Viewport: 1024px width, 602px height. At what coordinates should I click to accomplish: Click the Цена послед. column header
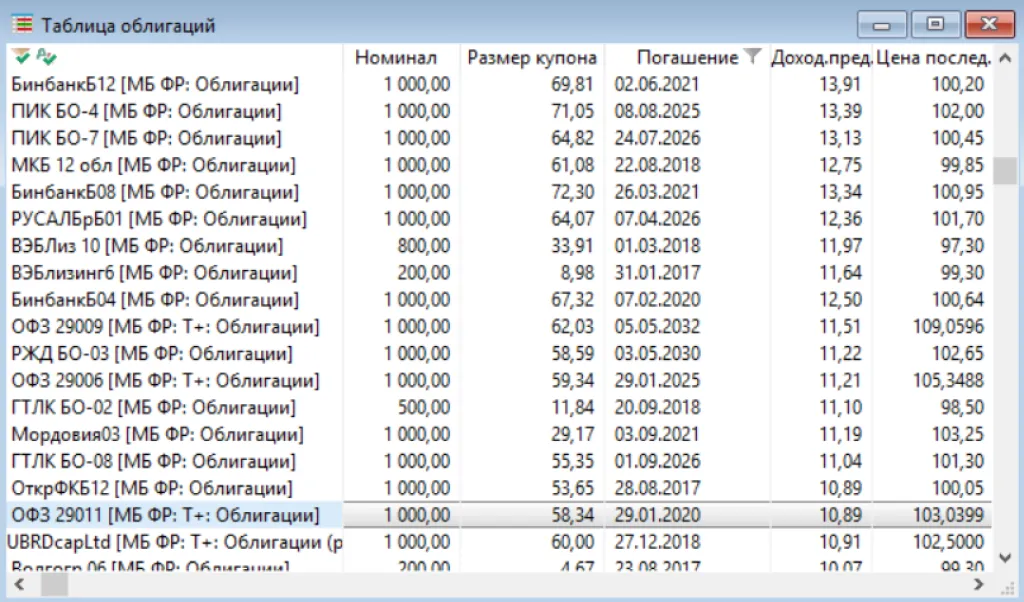pos(933,57)
